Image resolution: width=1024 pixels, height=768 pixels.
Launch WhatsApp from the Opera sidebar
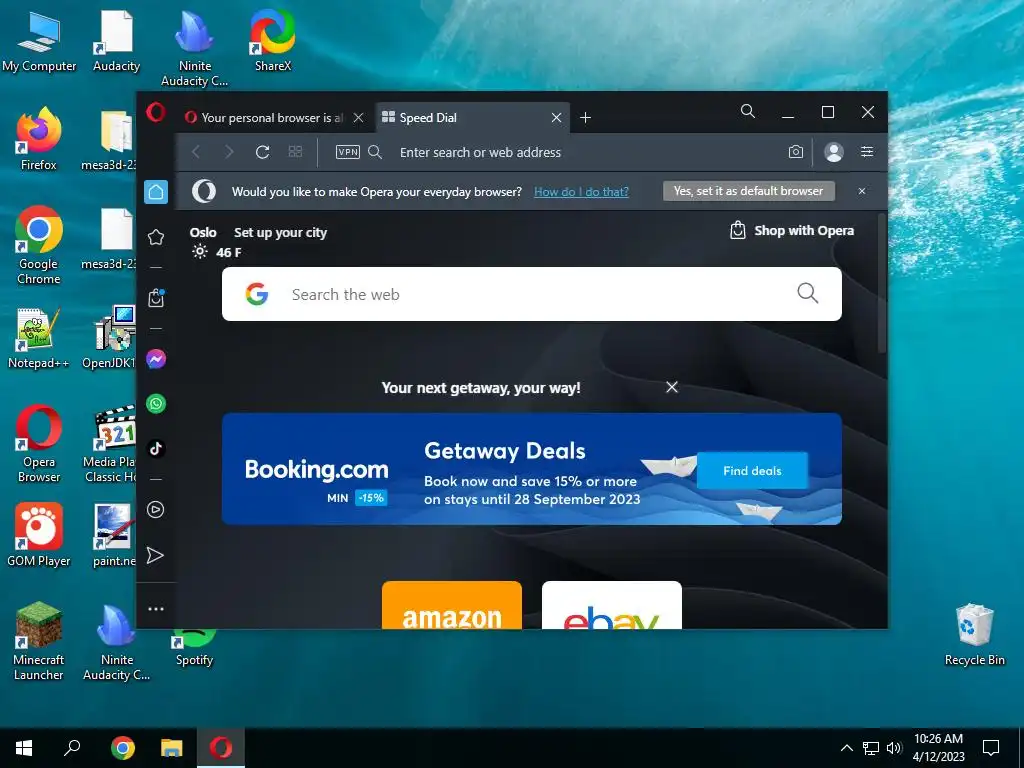[x=156, y=404]
